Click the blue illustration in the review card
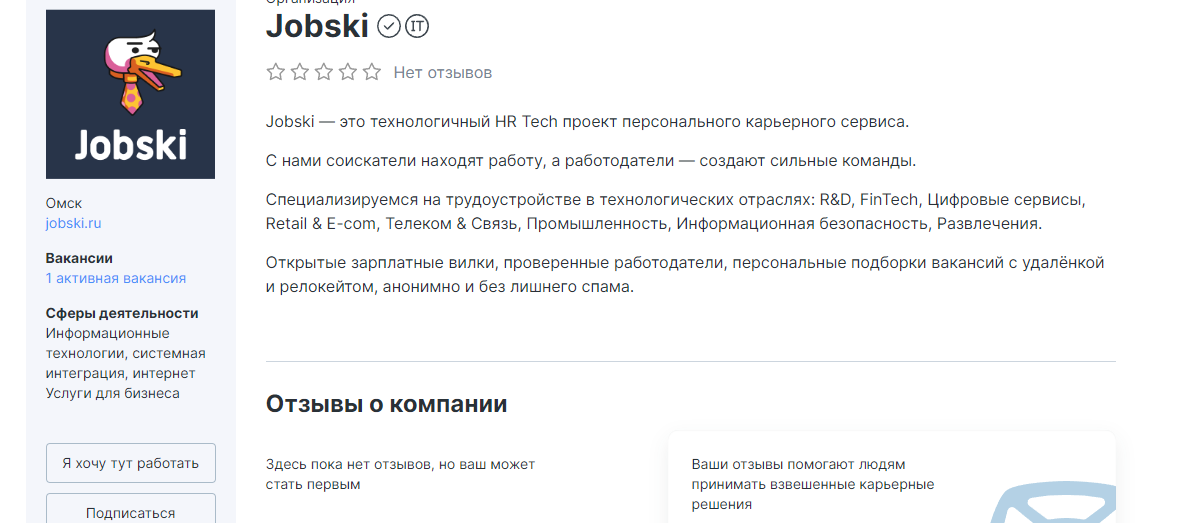1178x523 pixels. [x=1050, y=500]
